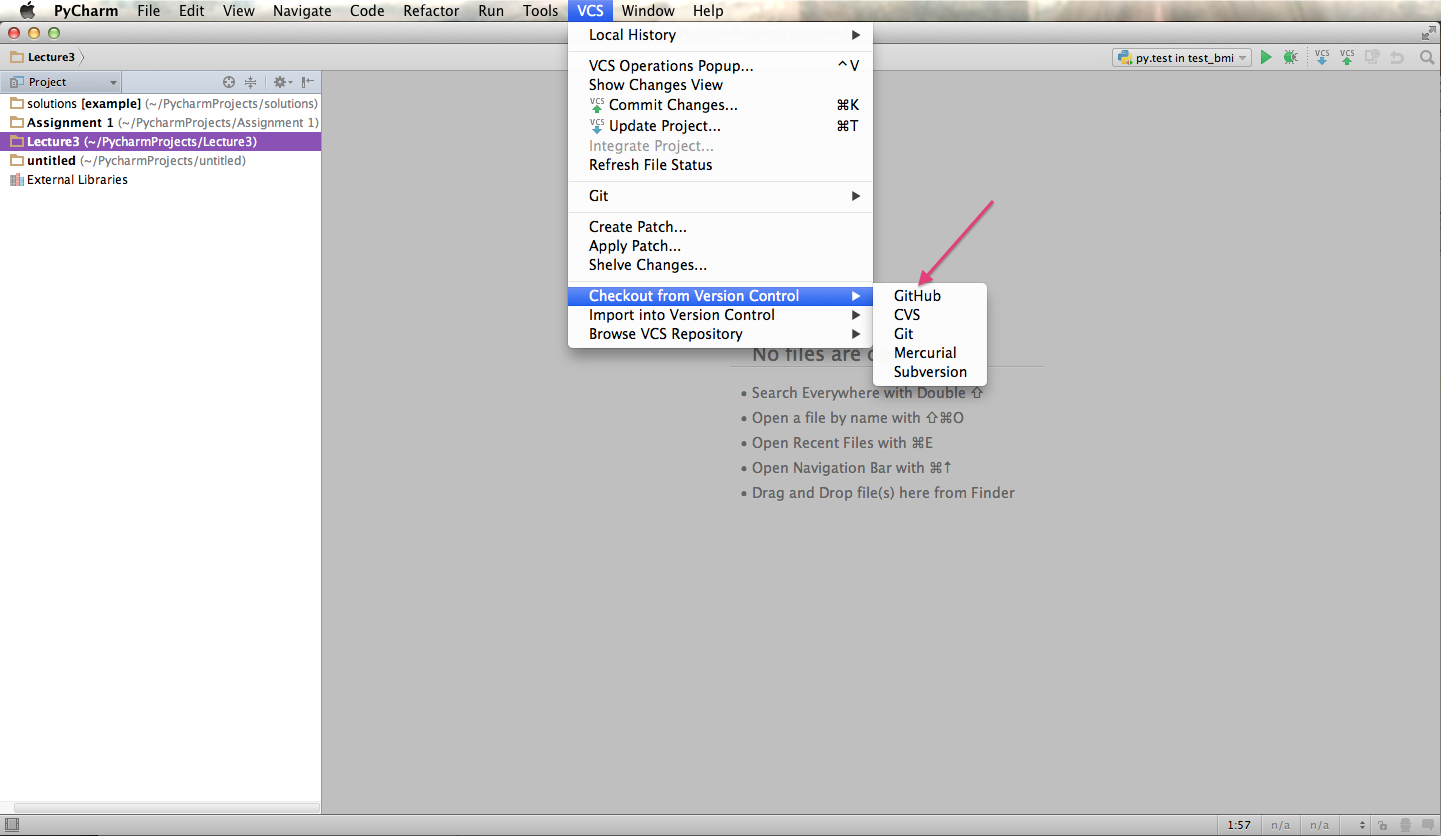Click the Apple menu icon
The width and height of the screenshot is (1441, 836).
[x=27, y=11]
